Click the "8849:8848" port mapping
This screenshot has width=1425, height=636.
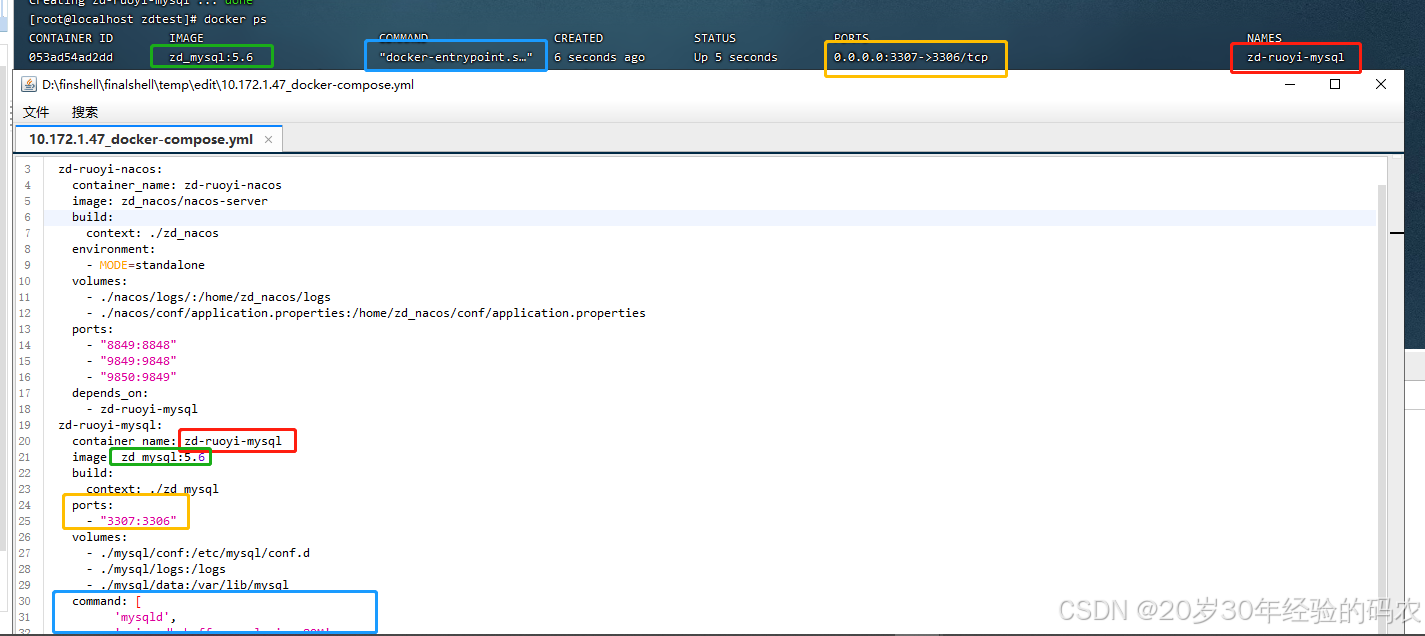(138, 345)
